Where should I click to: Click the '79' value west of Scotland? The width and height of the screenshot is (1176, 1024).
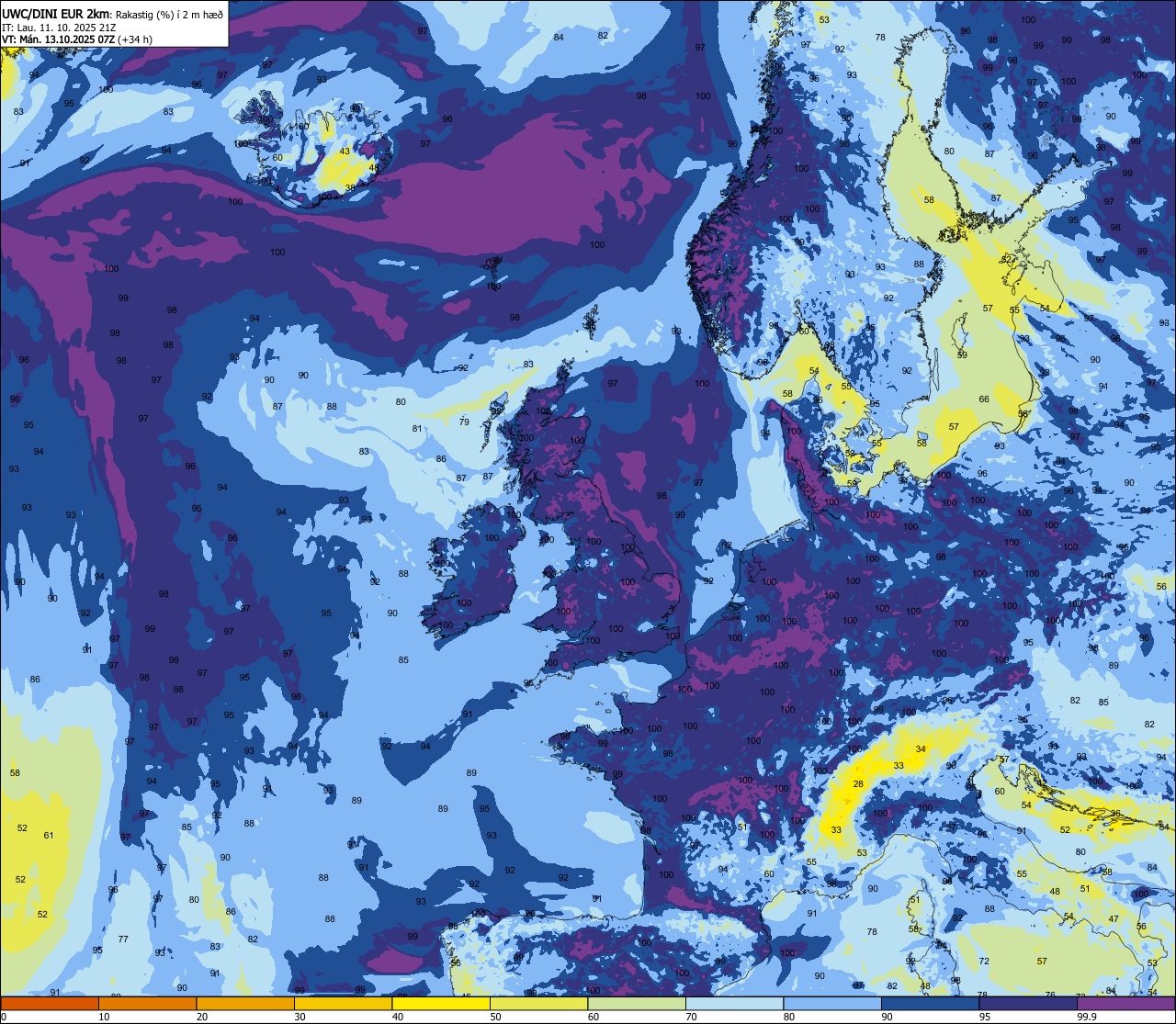[464, 422]
